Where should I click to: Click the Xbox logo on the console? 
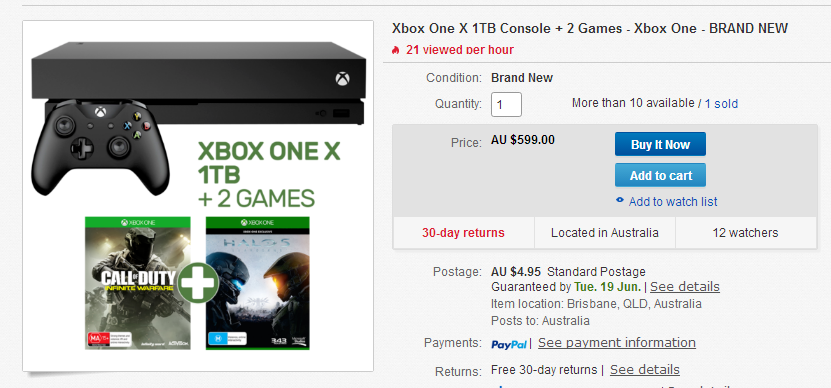tap(342, 79)
